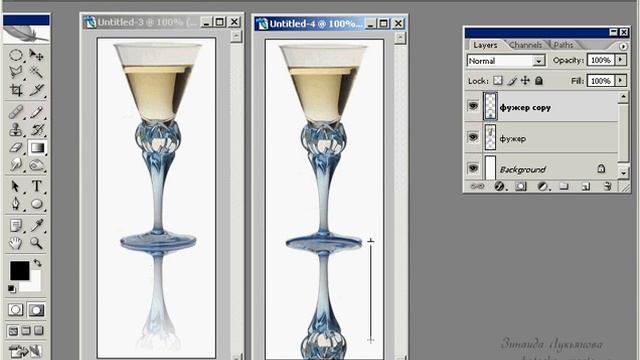Image resolution: width=640 pixels, height=360 pixels.
Task: Select the Gradient tool
Action: 37,147
